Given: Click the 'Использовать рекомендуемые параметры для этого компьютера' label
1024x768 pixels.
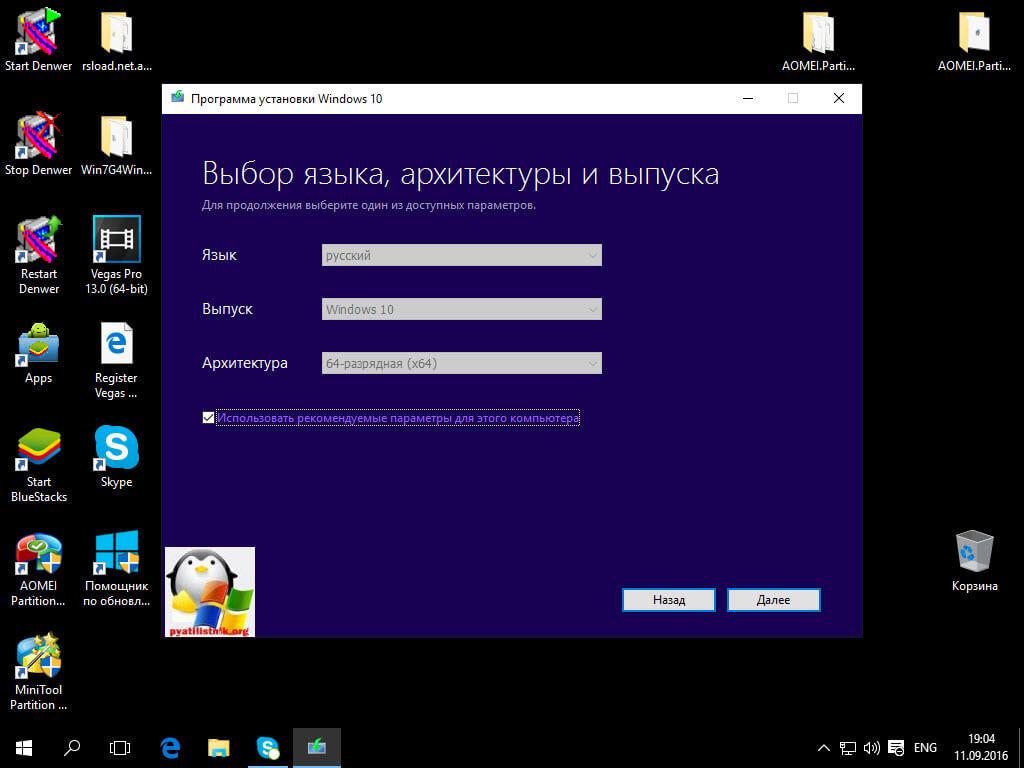Looking at the screenshot, I should click(x=398, y=418).
